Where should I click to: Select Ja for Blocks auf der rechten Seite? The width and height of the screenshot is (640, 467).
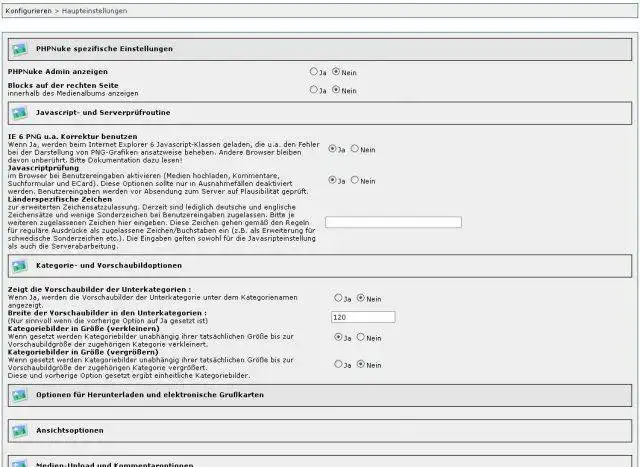[x=313, y=89]
